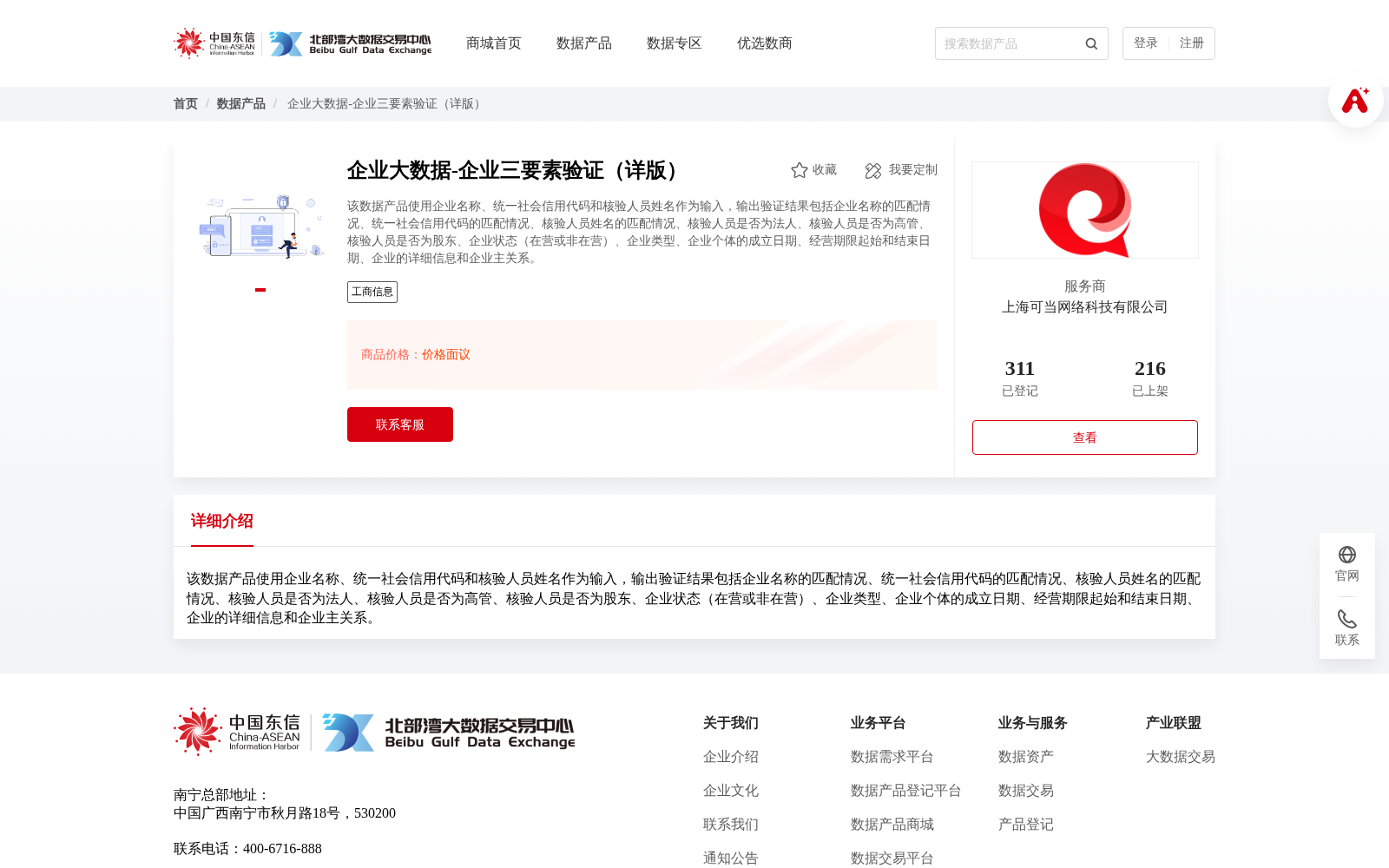Click the 联系客服 contact button
The image size is (1389, 868).
click(399, 424)
